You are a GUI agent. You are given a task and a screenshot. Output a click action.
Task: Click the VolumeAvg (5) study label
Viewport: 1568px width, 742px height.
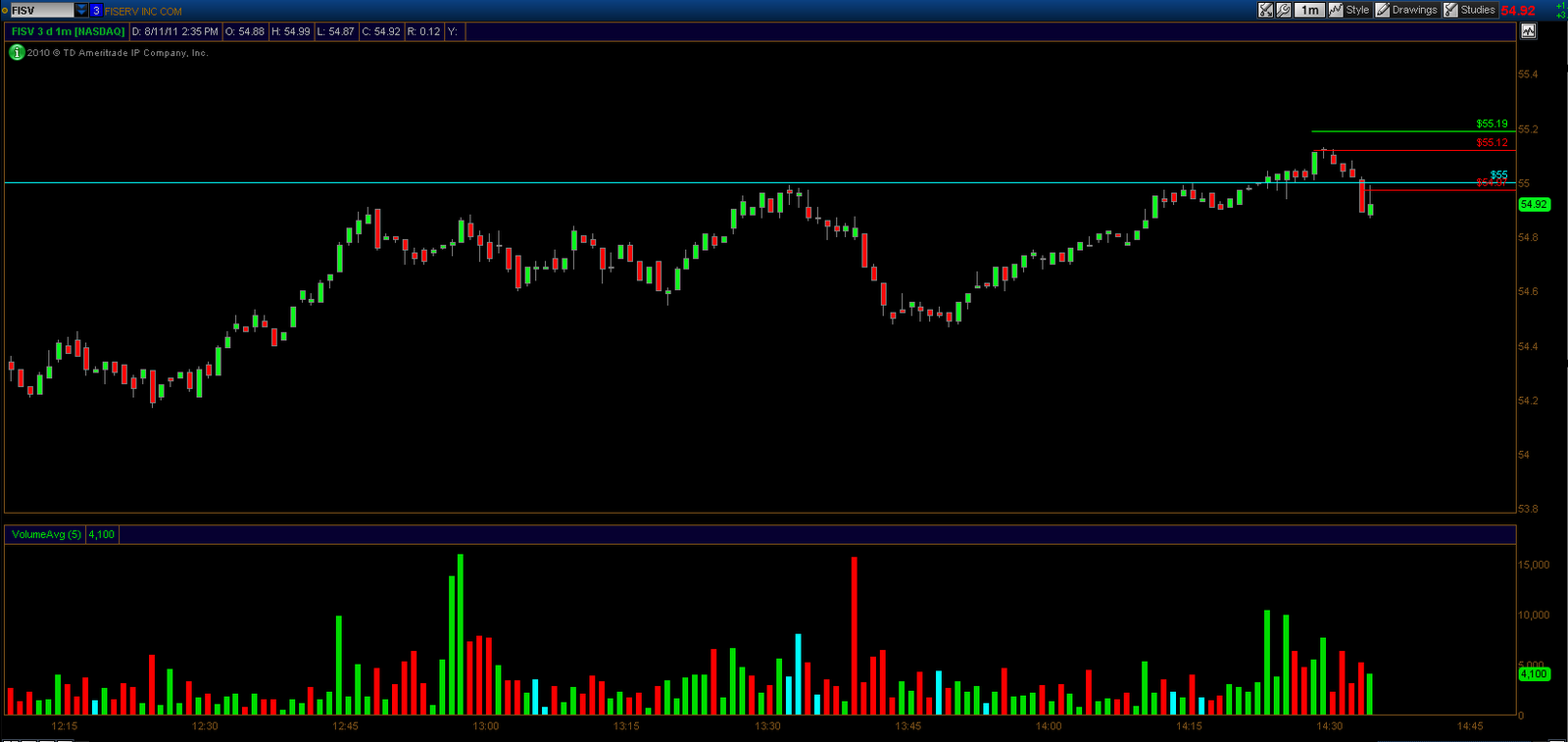(x=46, y=534)
